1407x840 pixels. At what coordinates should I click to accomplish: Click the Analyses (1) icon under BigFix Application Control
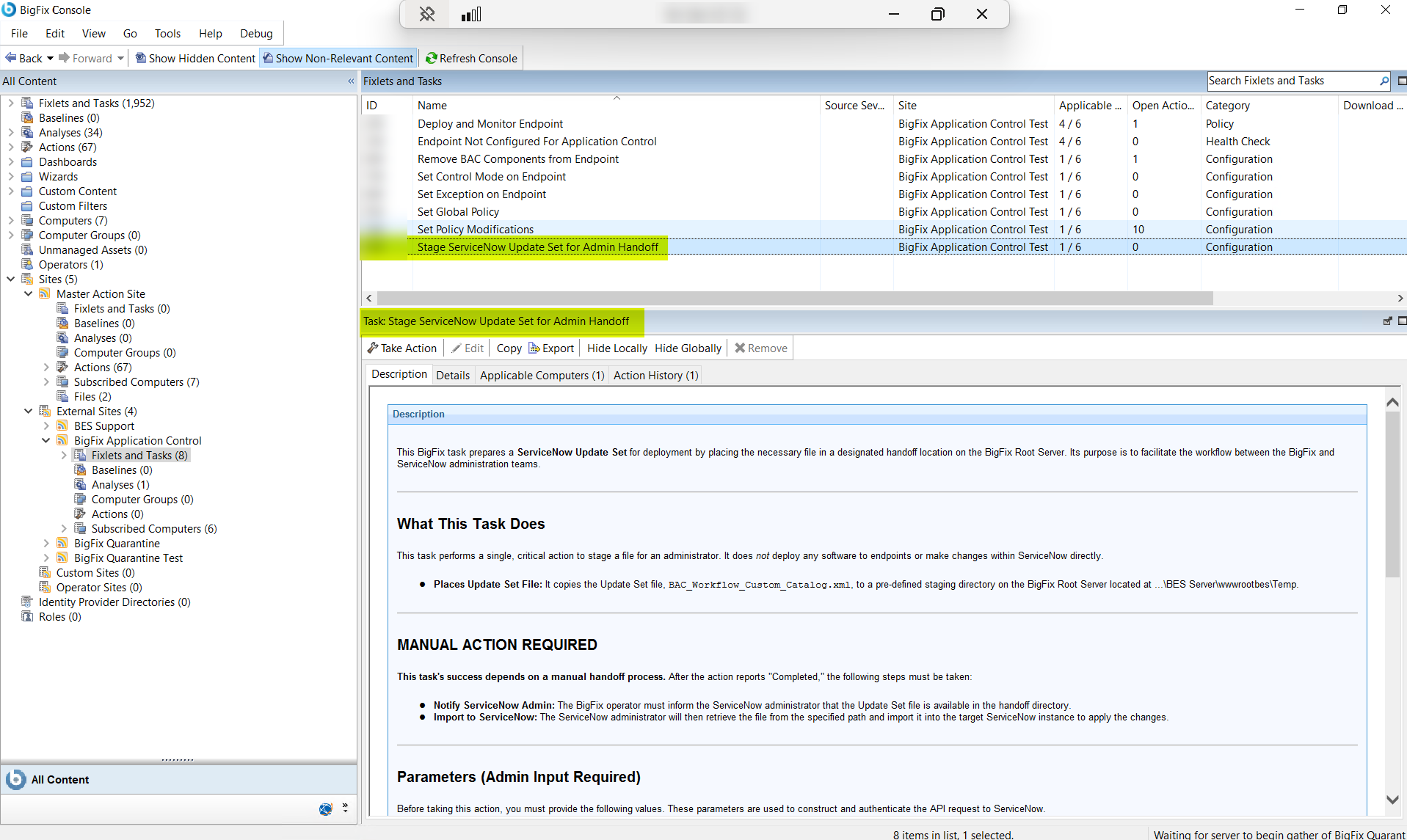tap(80, 485)
